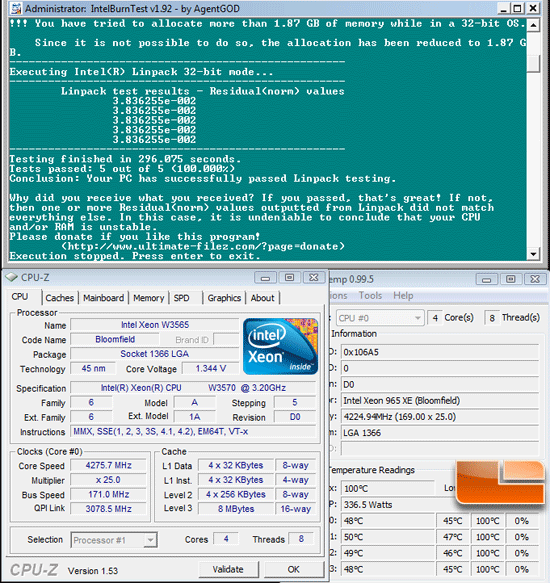Open the Help menu
Screen dimensions: 550x583
tap(403, 296)
